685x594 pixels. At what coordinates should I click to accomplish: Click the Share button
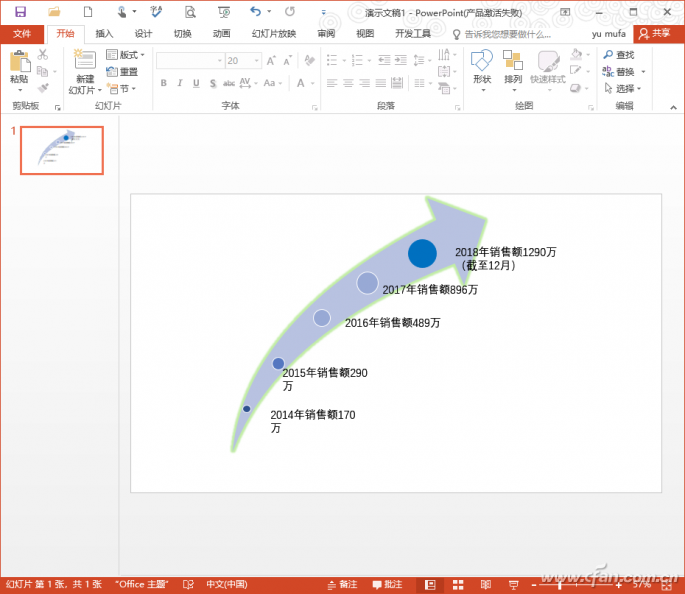655,33
